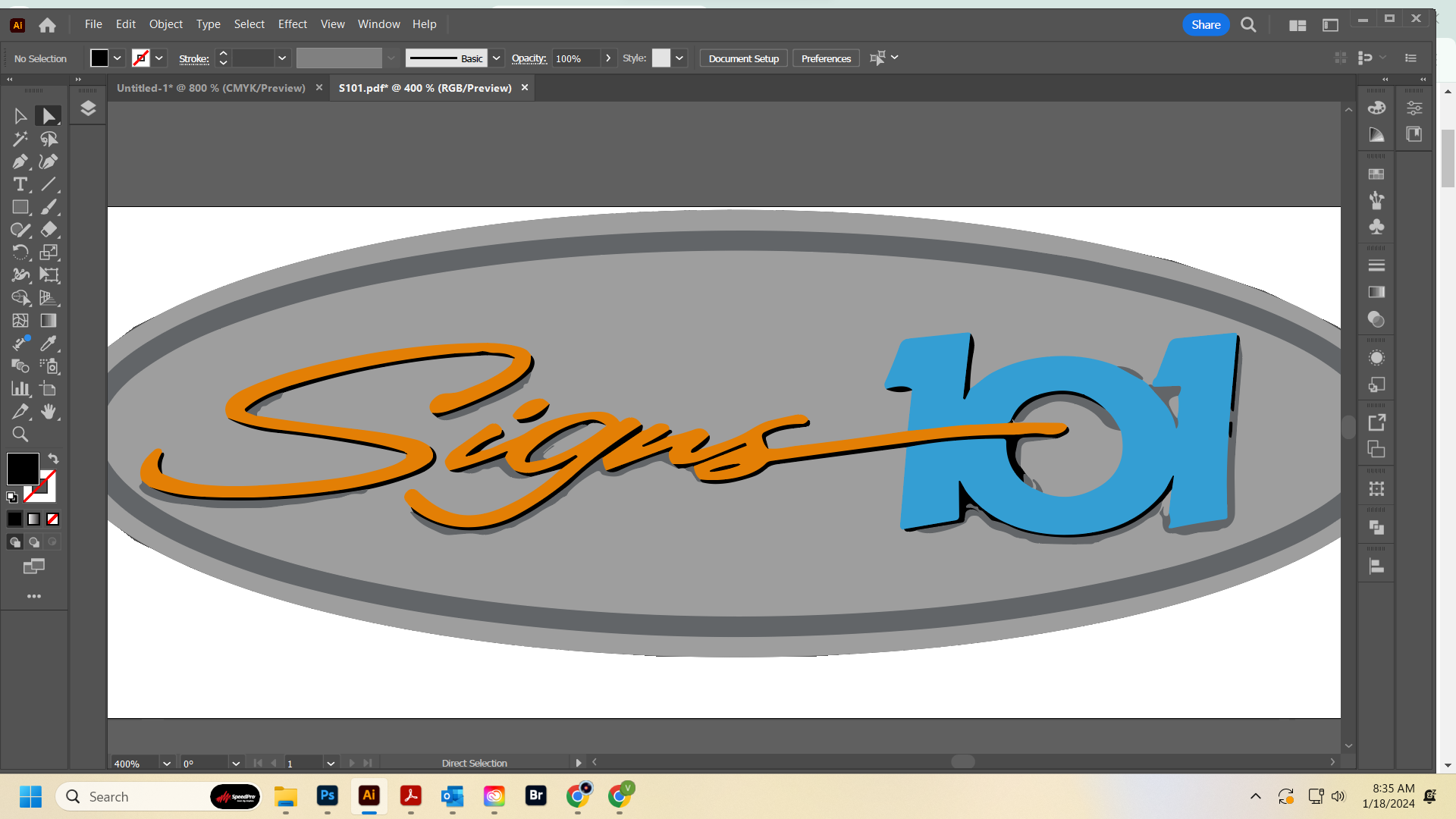Open the graphic Style dropdown
This screenshot has height=819, width=1456.
[x=679, y=58]
